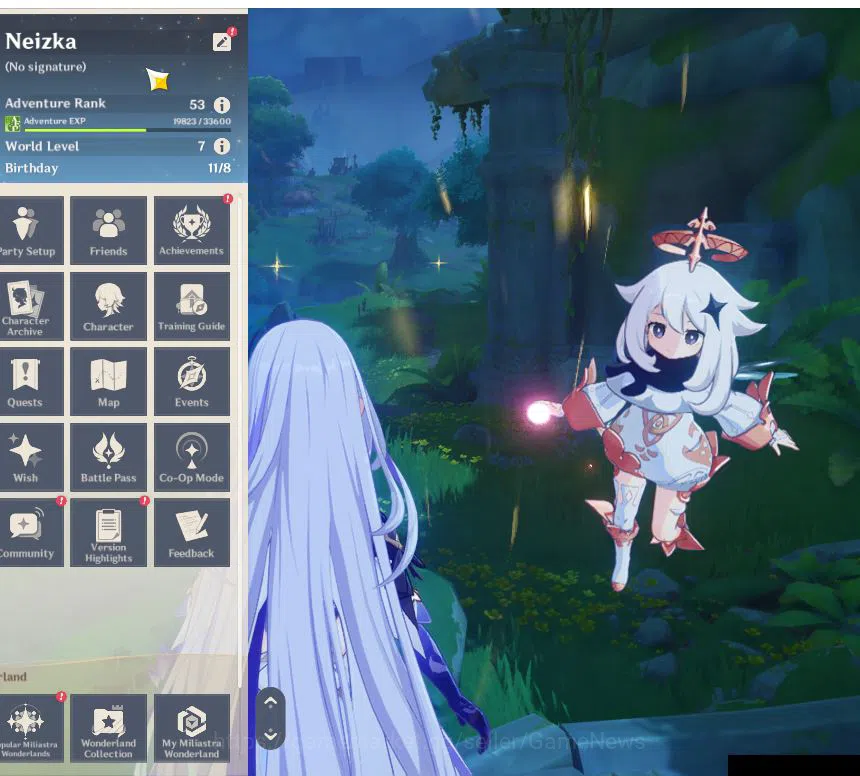Open the Community page
Image resolution: width=860 pixels, height=776 pixels.
click(x=31, y=533)
